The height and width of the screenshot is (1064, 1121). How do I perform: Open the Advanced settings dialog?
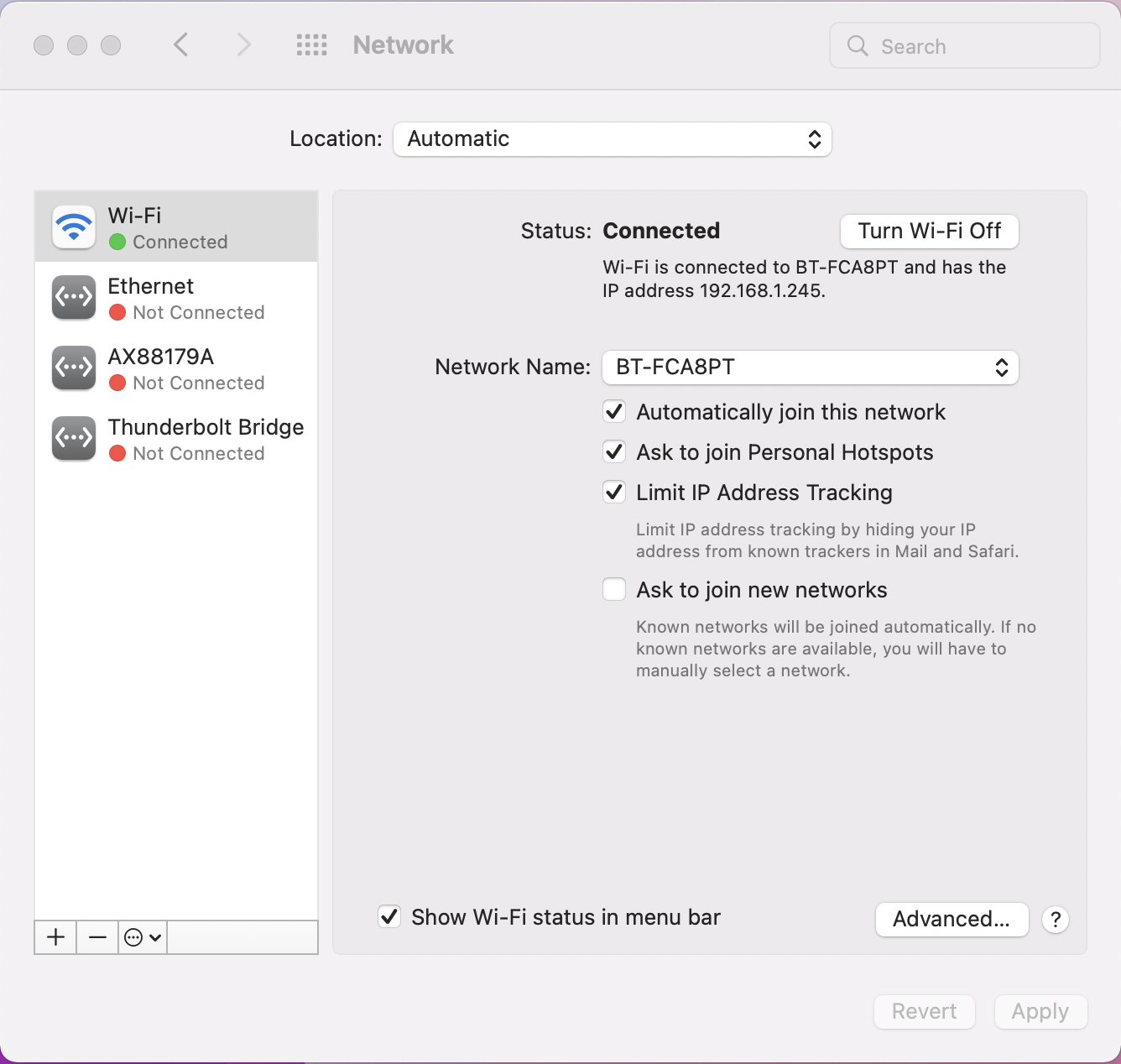(952, 920)
